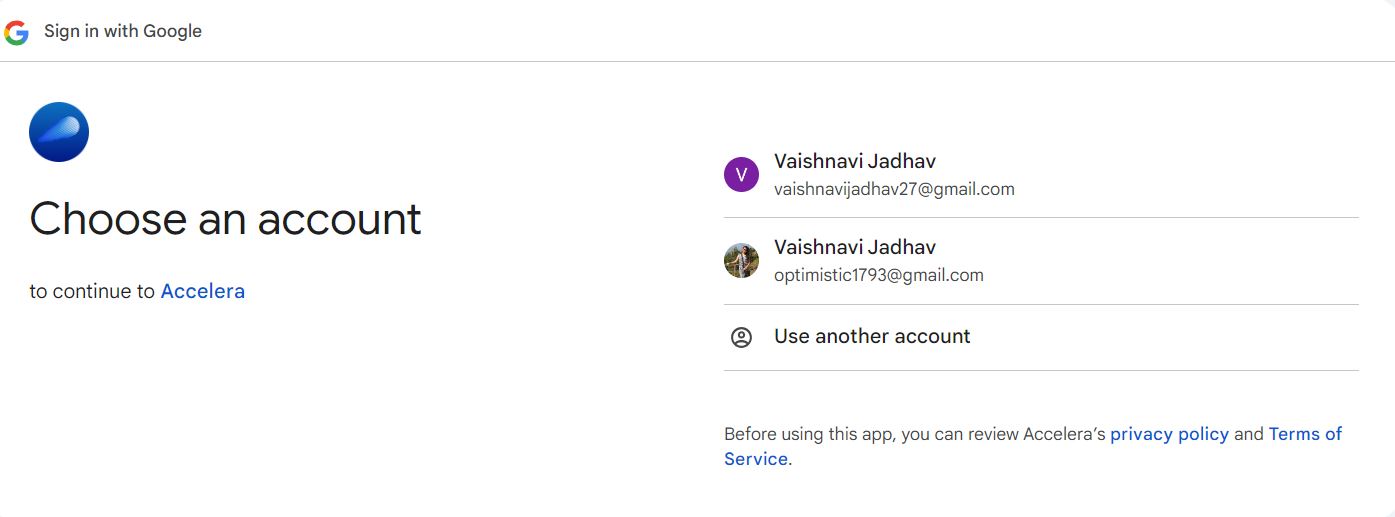Choose the vaishnavijadhav27@gmail.com email address
The height and width of the screenshot is (517, 1395).
click(x=894, y=188)
